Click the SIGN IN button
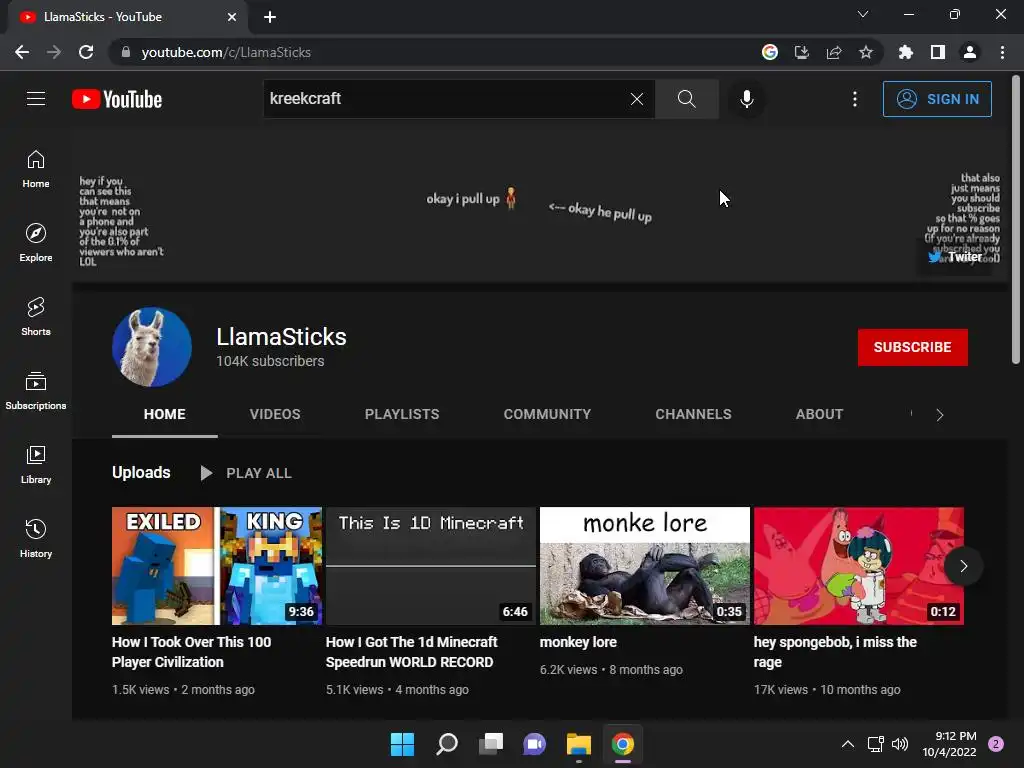The height and width of the screenshot is (768, 1024). 937,99
